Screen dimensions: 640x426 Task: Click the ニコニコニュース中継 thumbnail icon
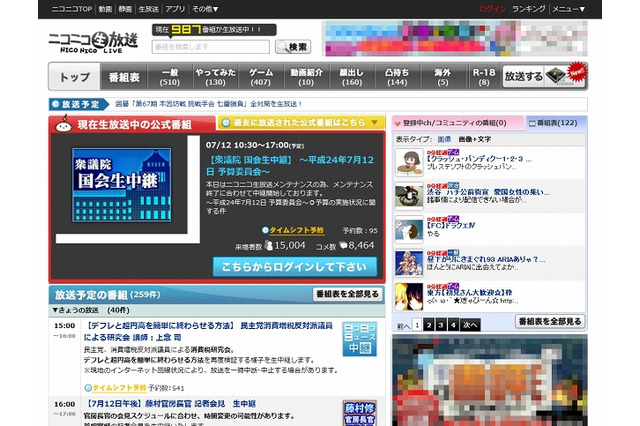(360, 339)
